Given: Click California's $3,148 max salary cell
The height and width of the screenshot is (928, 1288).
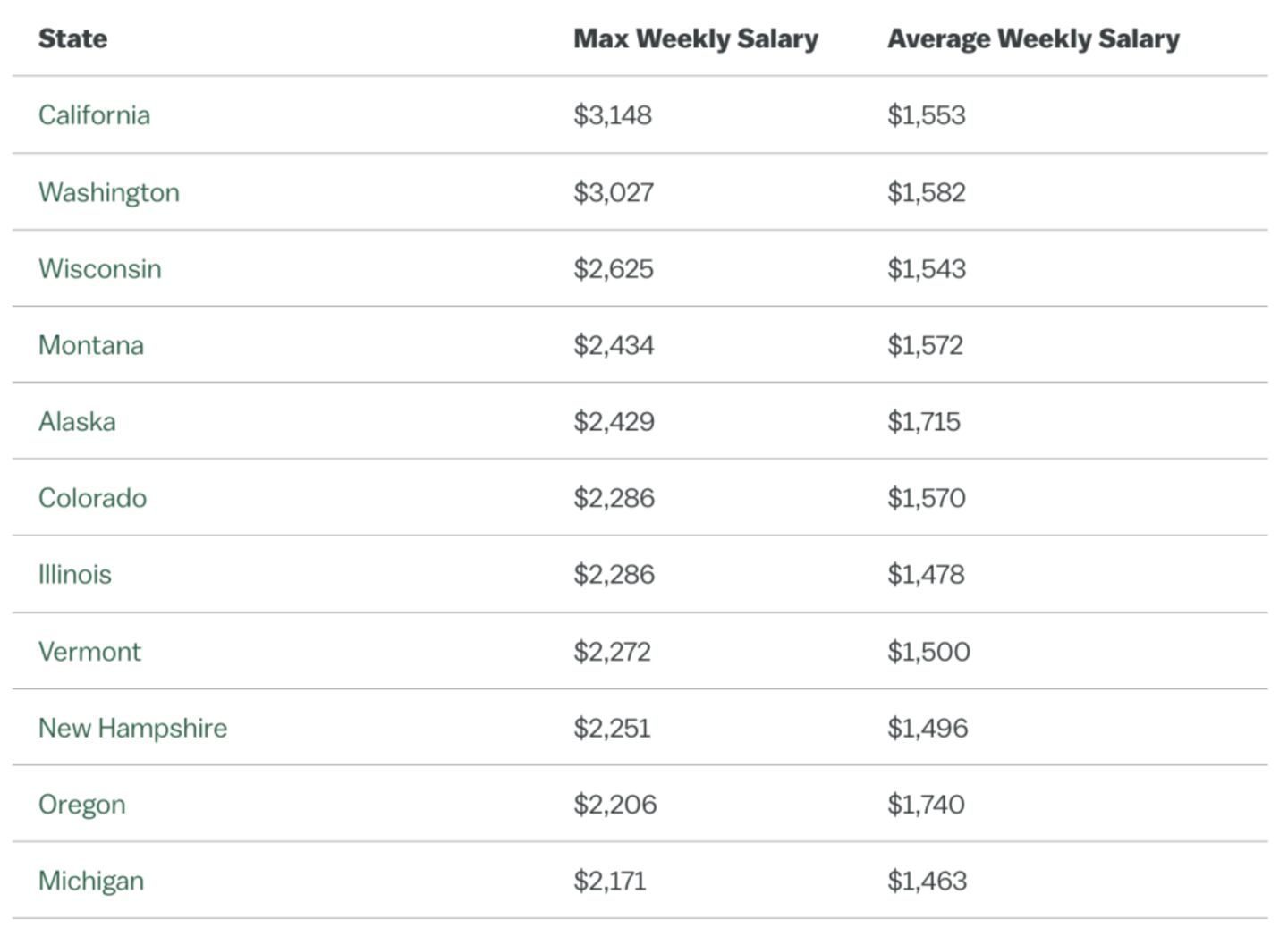Looking at the screenshot, I should click(x=613, y=115).
